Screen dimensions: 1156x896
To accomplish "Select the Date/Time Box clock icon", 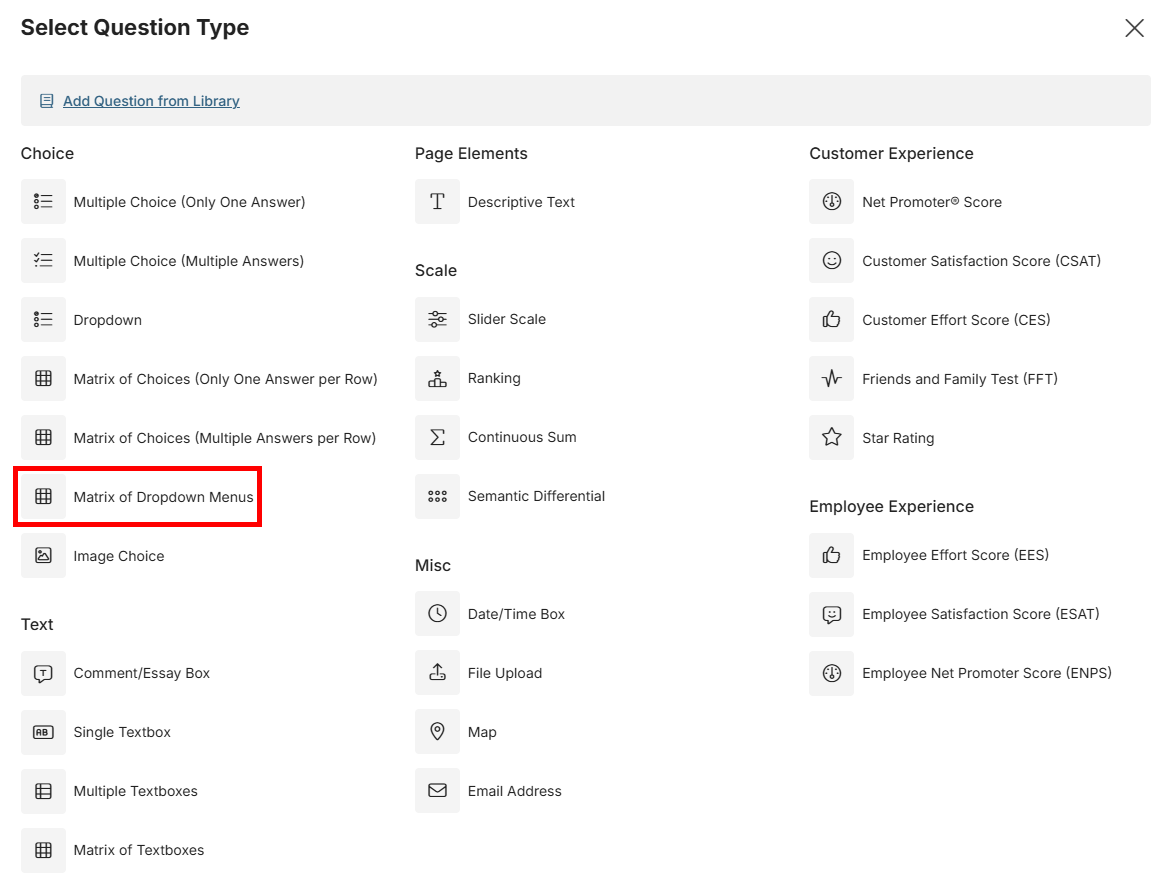I will [x=437, y=614].
